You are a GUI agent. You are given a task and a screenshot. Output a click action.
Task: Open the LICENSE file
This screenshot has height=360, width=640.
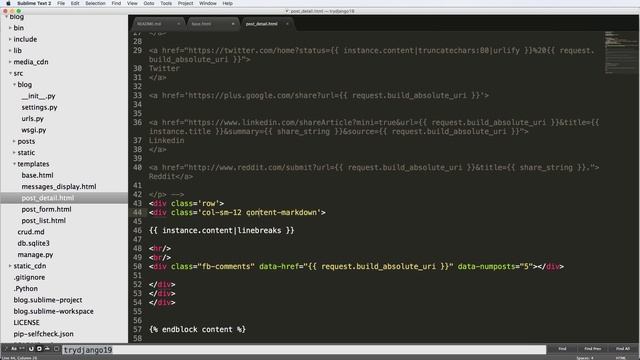click(27, 322)
